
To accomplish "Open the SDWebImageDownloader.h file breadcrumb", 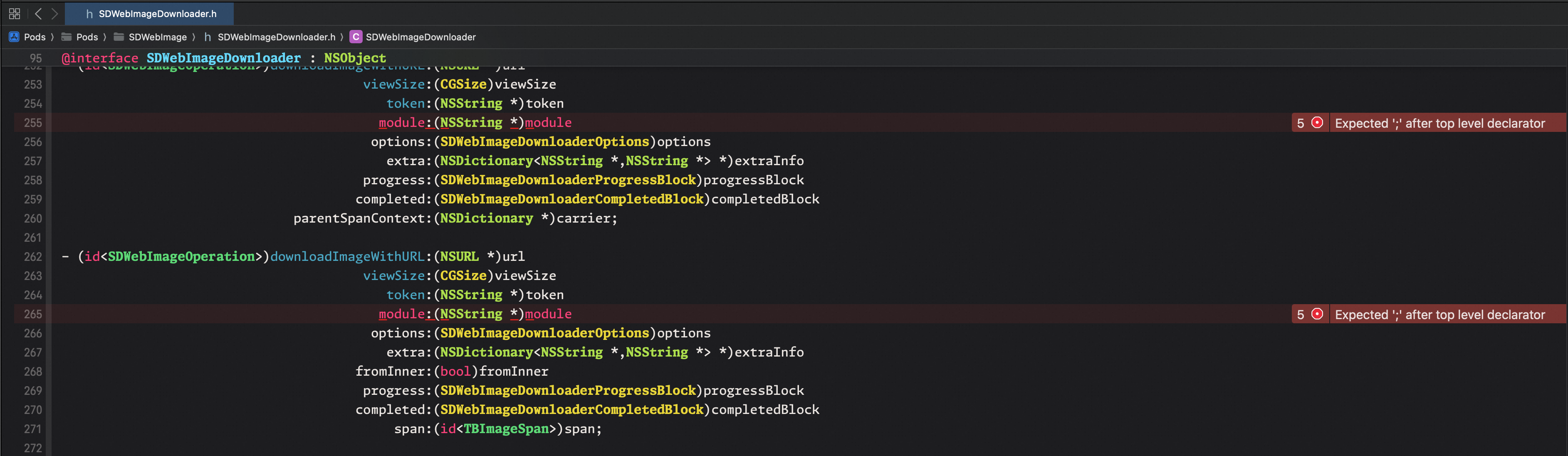I will (x=276, y=37).
